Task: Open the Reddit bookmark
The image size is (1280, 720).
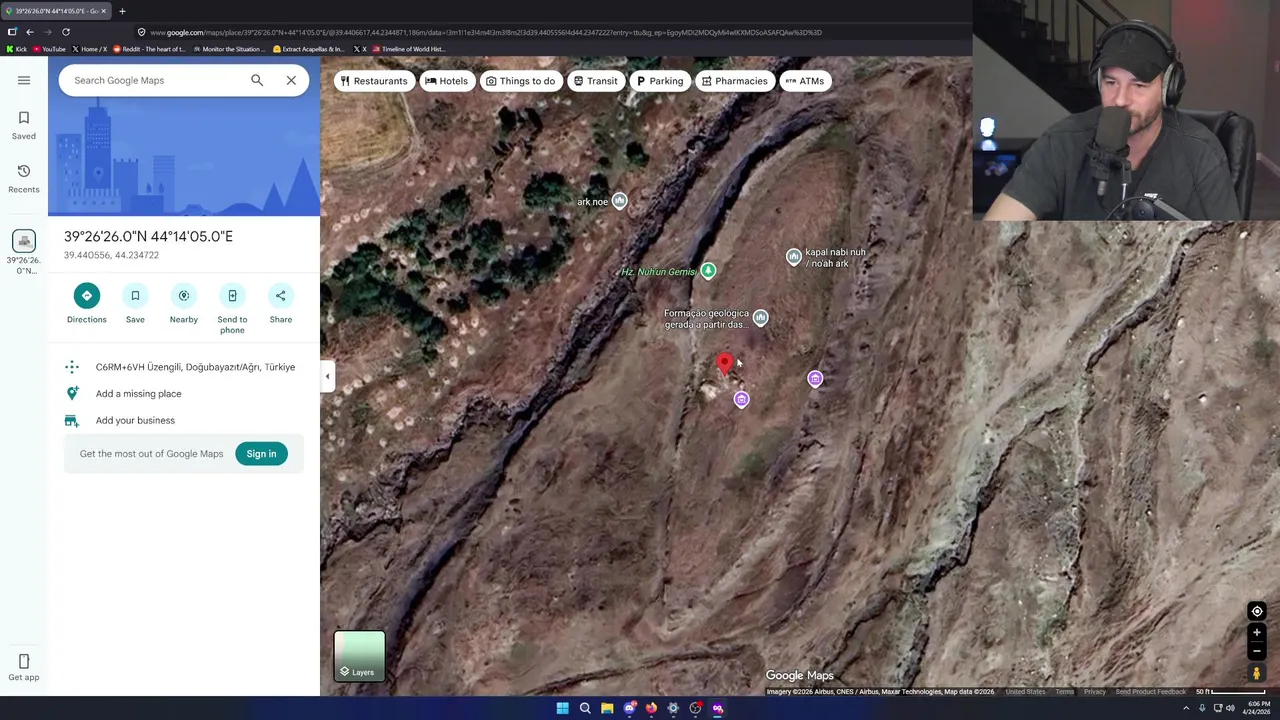Action: (x=149, y=49)
